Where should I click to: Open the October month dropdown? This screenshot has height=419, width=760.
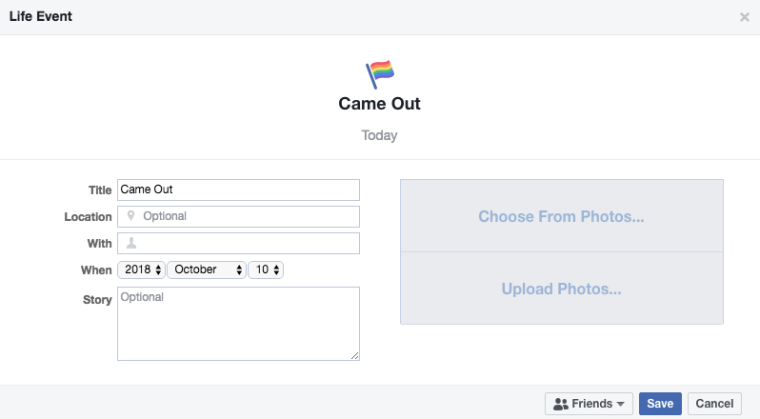206,270
